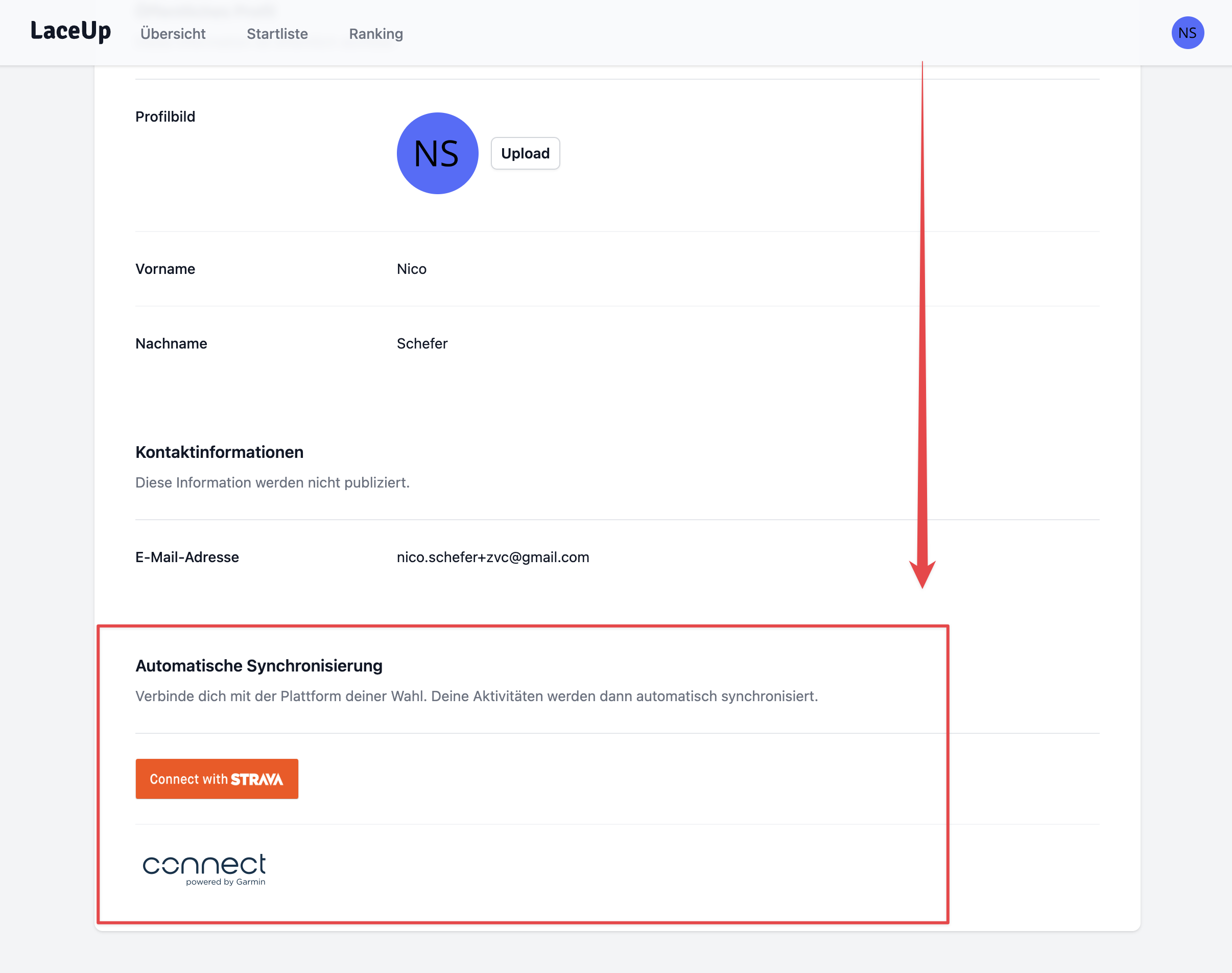The width and height of the screenshot is (1232, 973).
Task: Click the Vorname label
Action: (x=165, y=269)
